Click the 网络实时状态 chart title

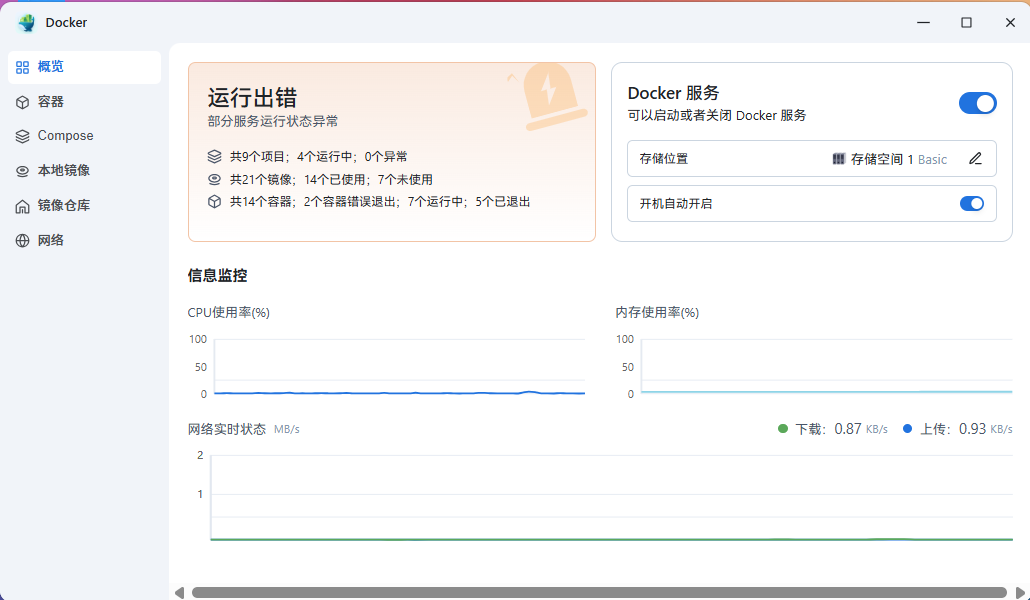227,429
